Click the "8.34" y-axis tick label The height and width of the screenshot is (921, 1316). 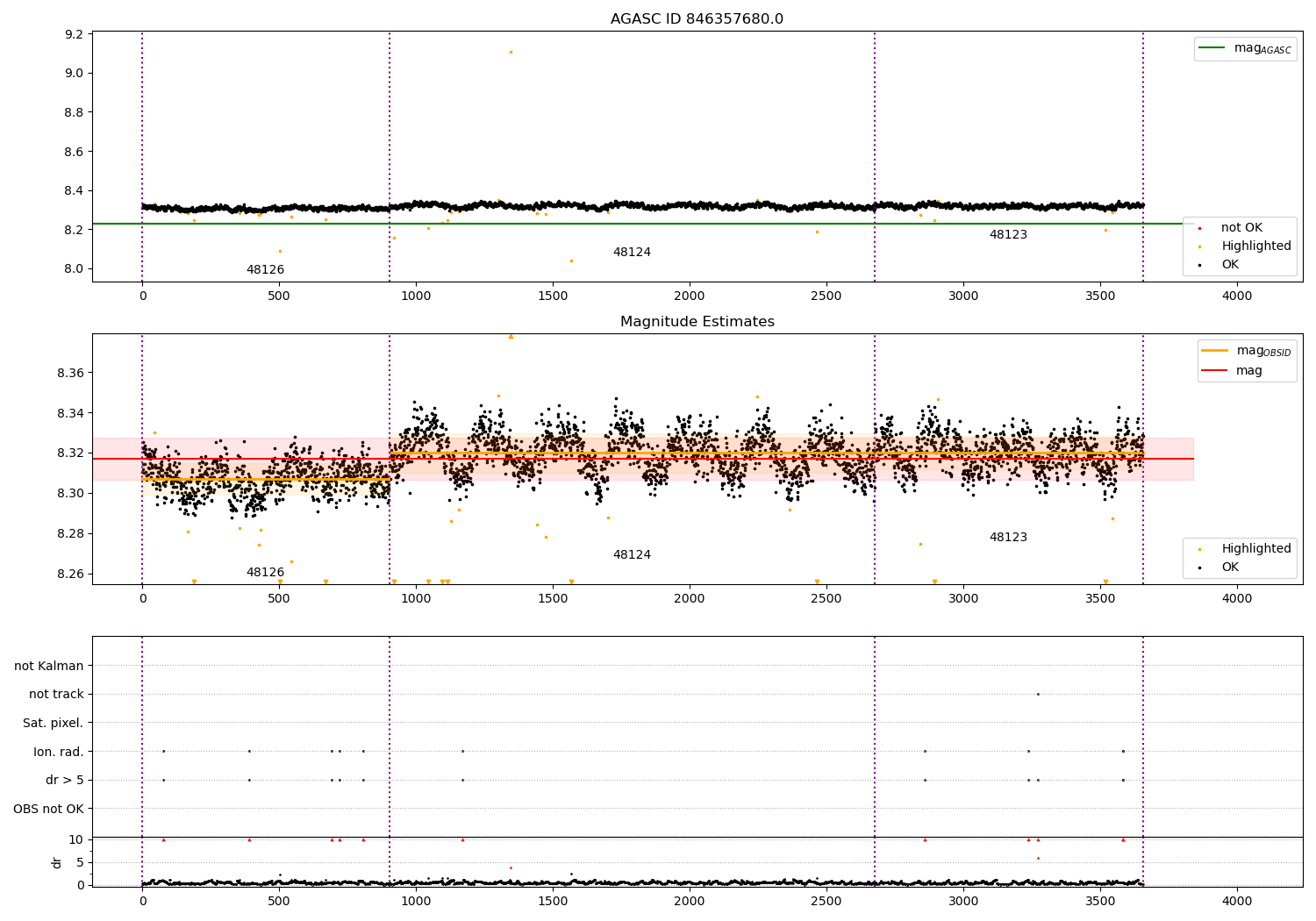pyautogui.click(x=71, y=413)
